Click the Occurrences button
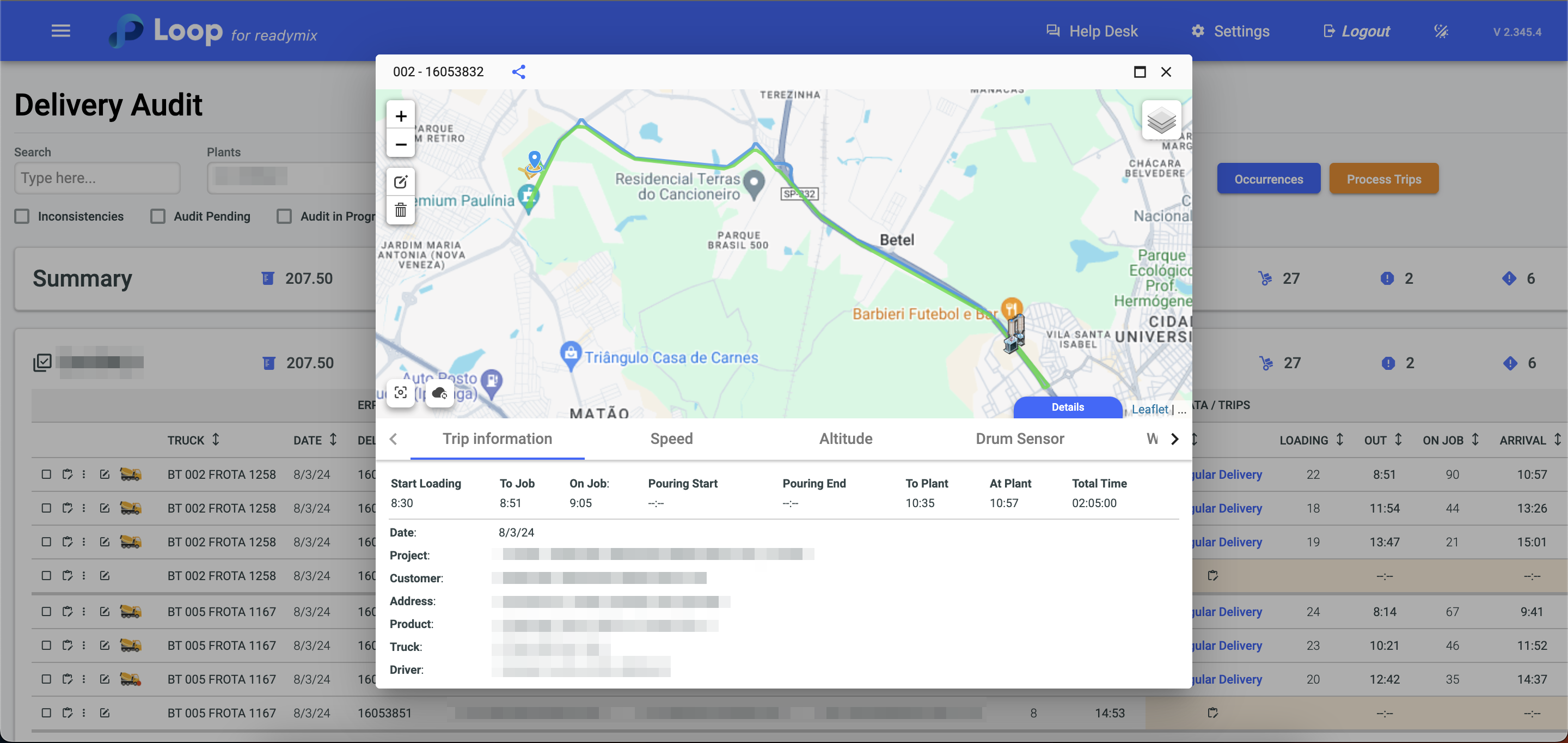Screen dimensions: 1568x743 click(x=1268, y=179)
